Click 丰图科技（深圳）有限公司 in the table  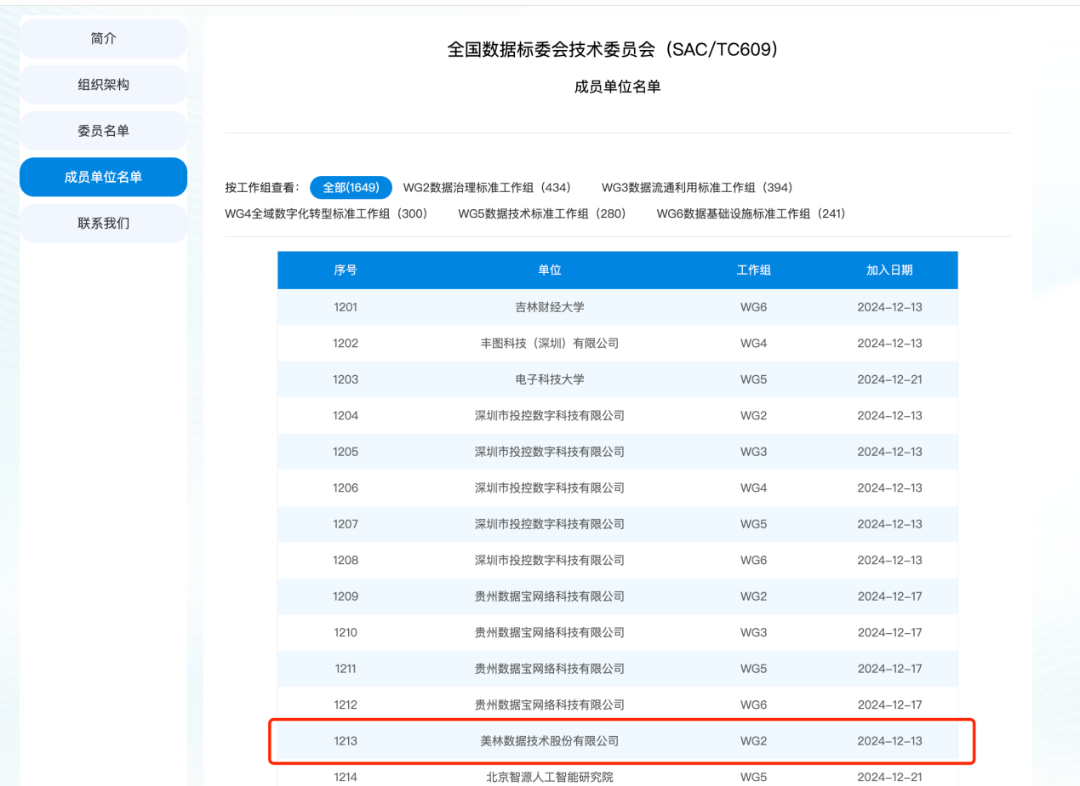pos(549,343)
